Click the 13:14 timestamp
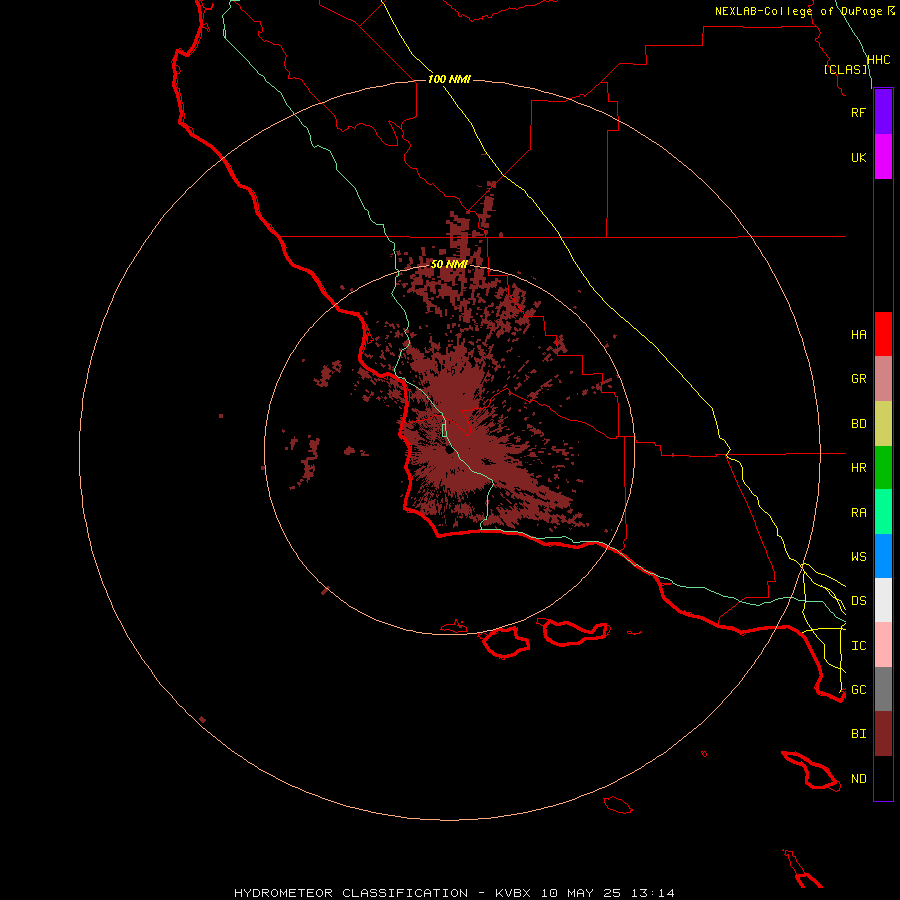 (x=653, y=893)
